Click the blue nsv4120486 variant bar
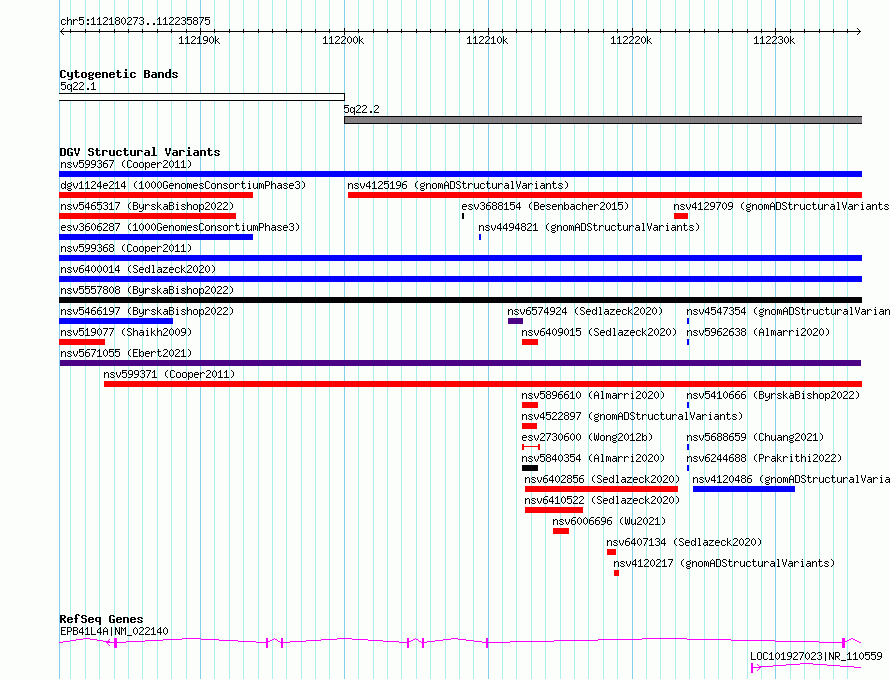The height and width of the screenshot is (679, 890). (x=744, y=489)
